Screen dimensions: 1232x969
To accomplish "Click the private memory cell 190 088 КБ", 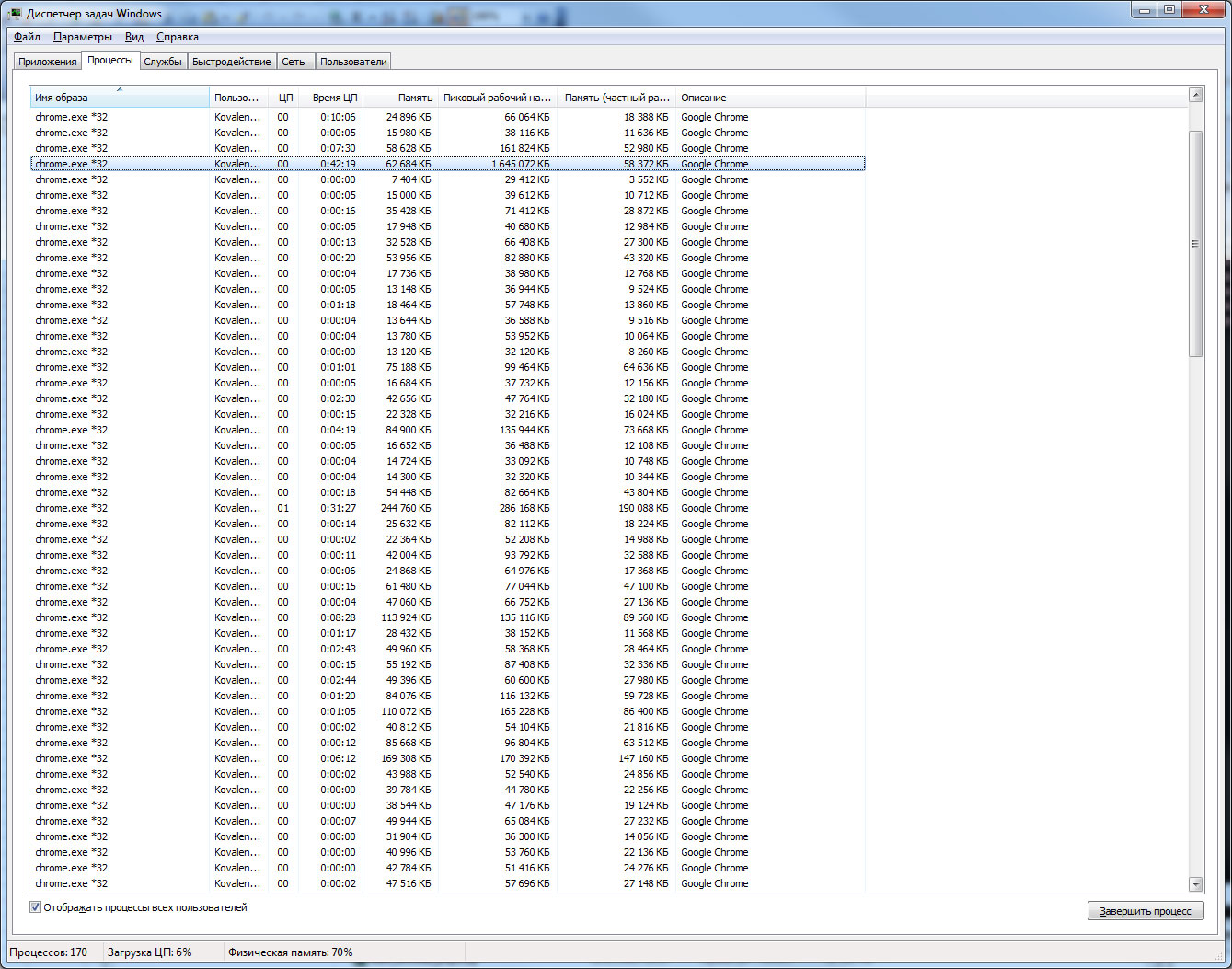I will pos(643,508).
